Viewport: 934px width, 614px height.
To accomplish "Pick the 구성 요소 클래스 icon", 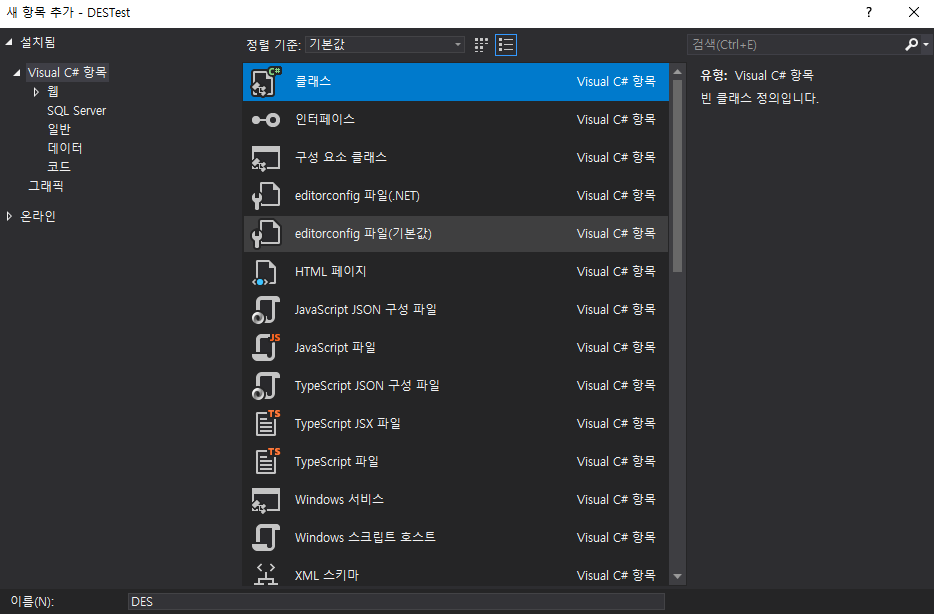I will click(266, 158).
